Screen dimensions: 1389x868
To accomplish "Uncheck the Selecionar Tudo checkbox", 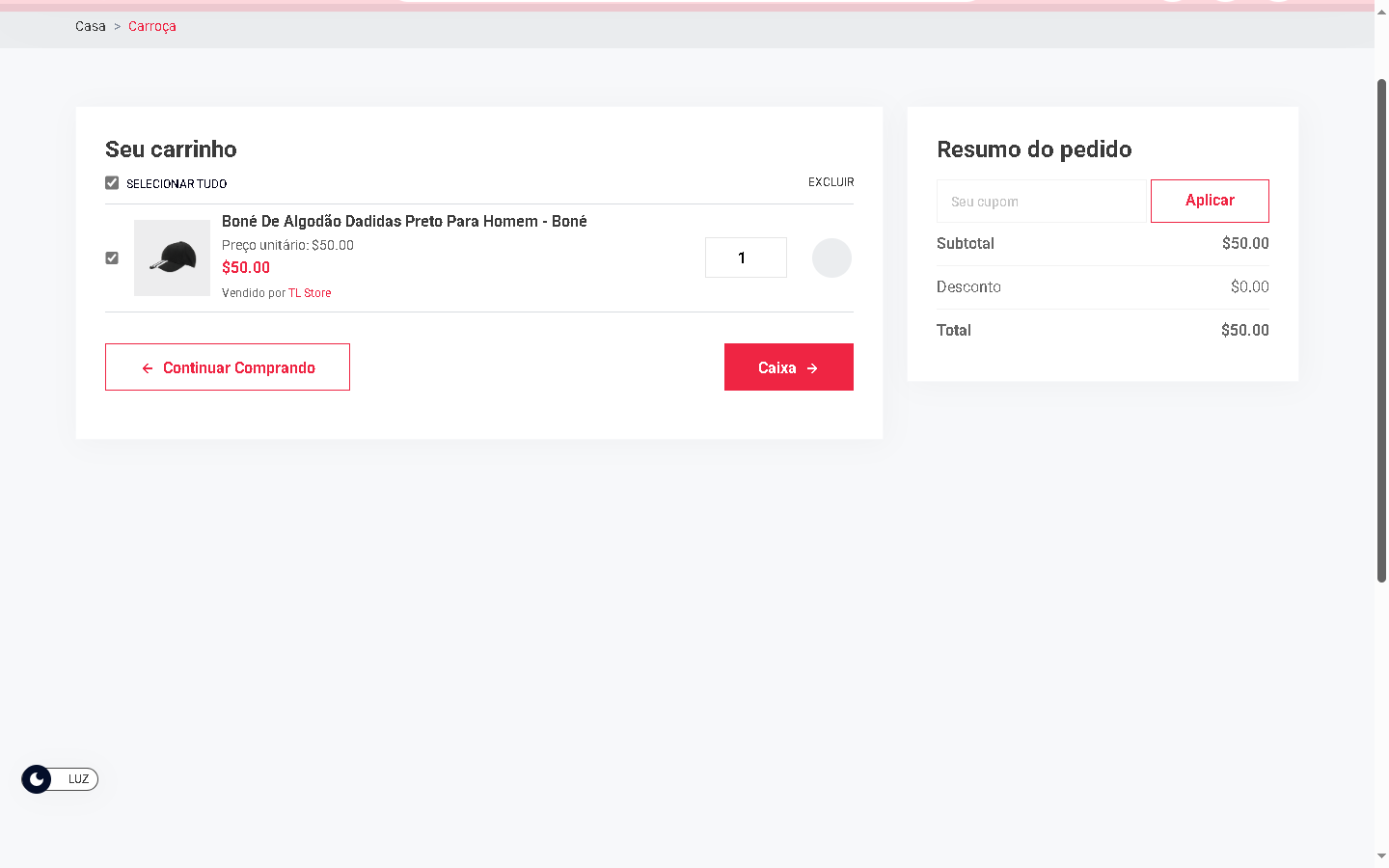I will pyautogui.click(x=112, y=183).
